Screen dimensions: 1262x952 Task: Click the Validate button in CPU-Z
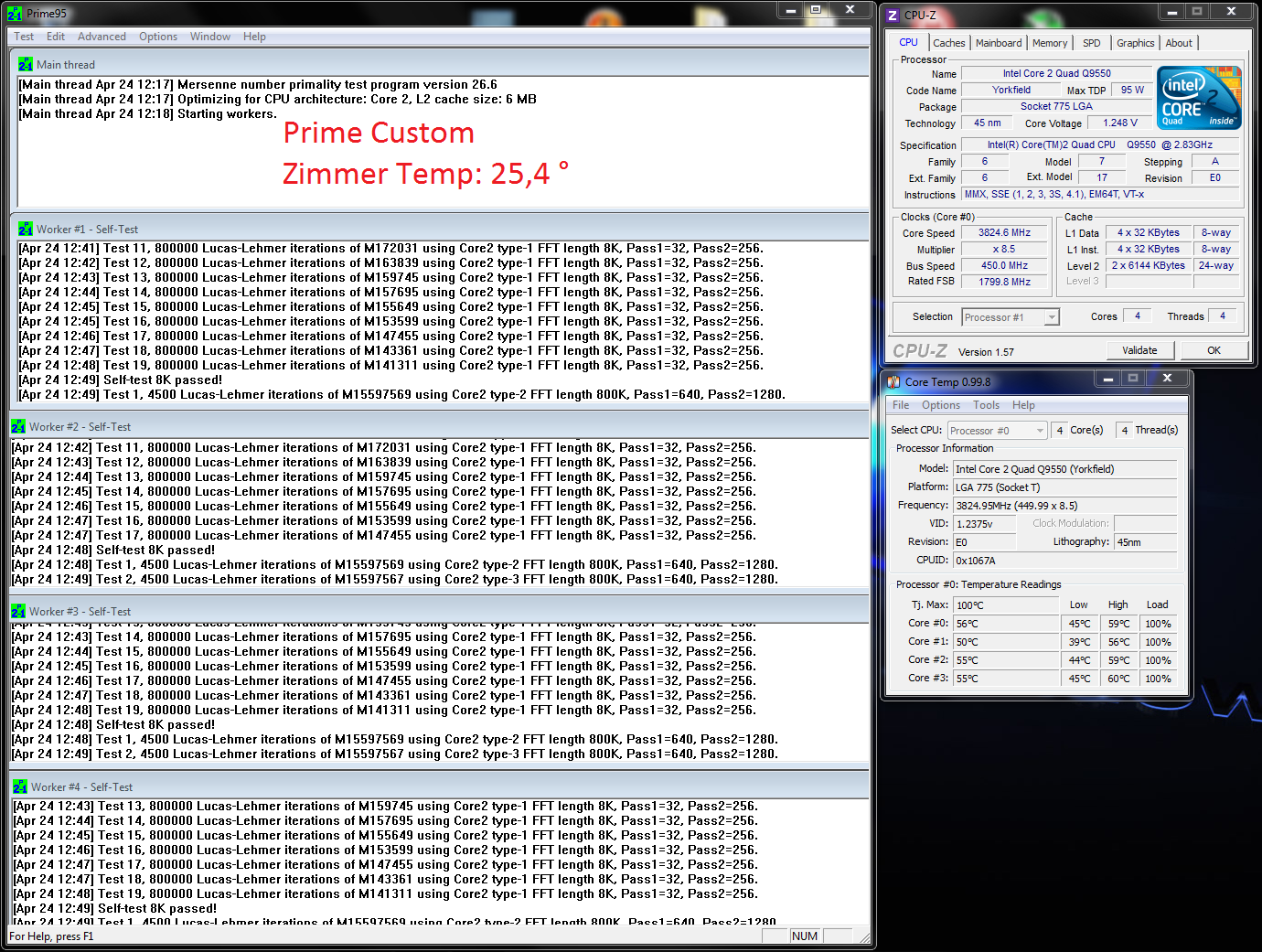(x=1139, y=350)
